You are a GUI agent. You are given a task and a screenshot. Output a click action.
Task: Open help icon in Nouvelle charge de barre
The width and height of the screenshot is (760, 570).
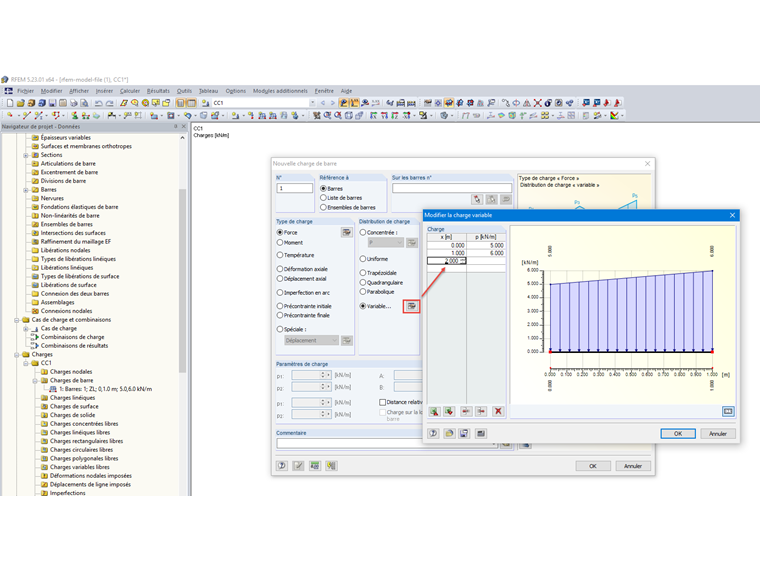pyautogui.click(x=282, y=466)
